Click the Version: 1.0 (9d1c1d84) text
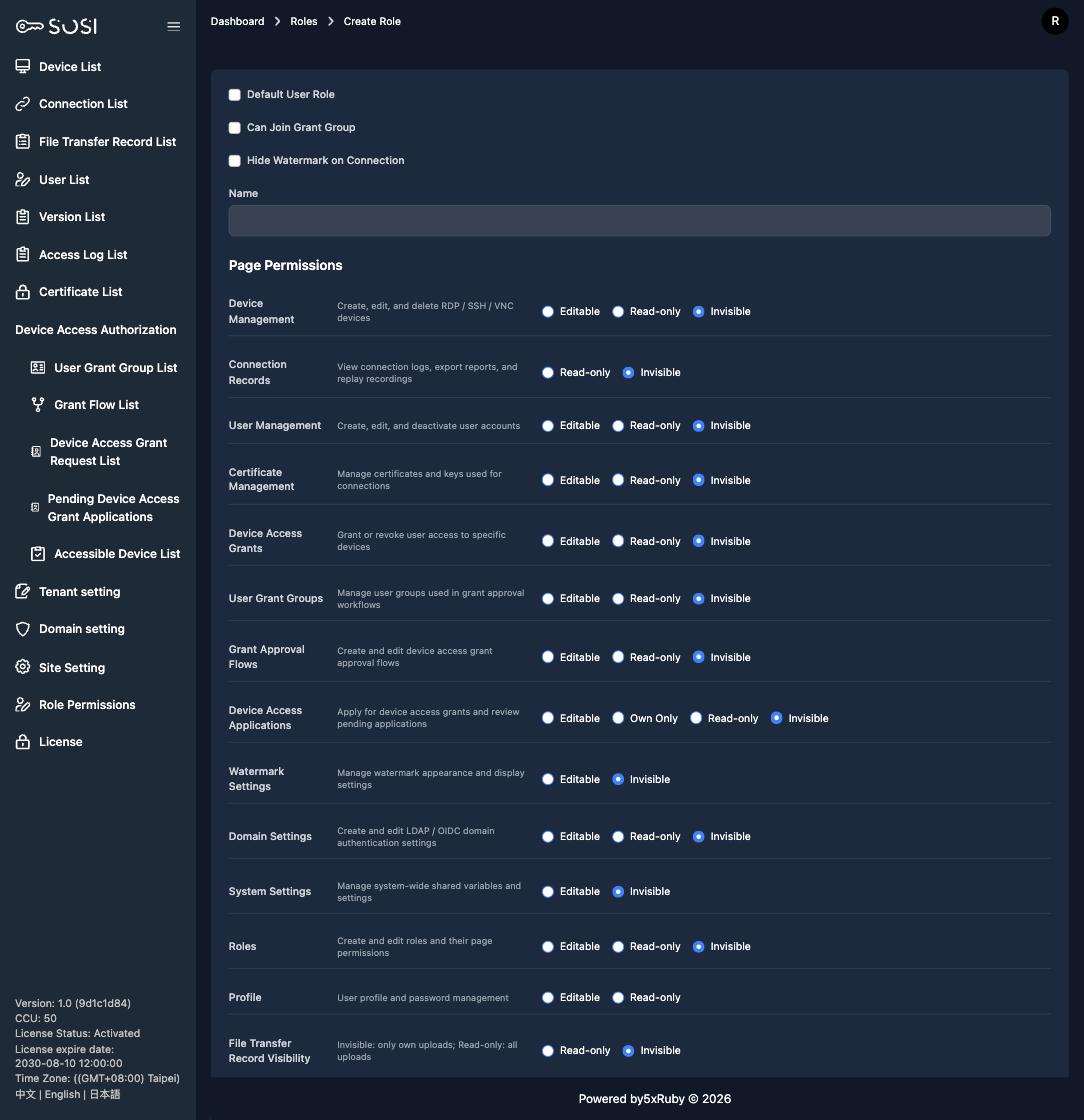 click(x=73, y=1003)
